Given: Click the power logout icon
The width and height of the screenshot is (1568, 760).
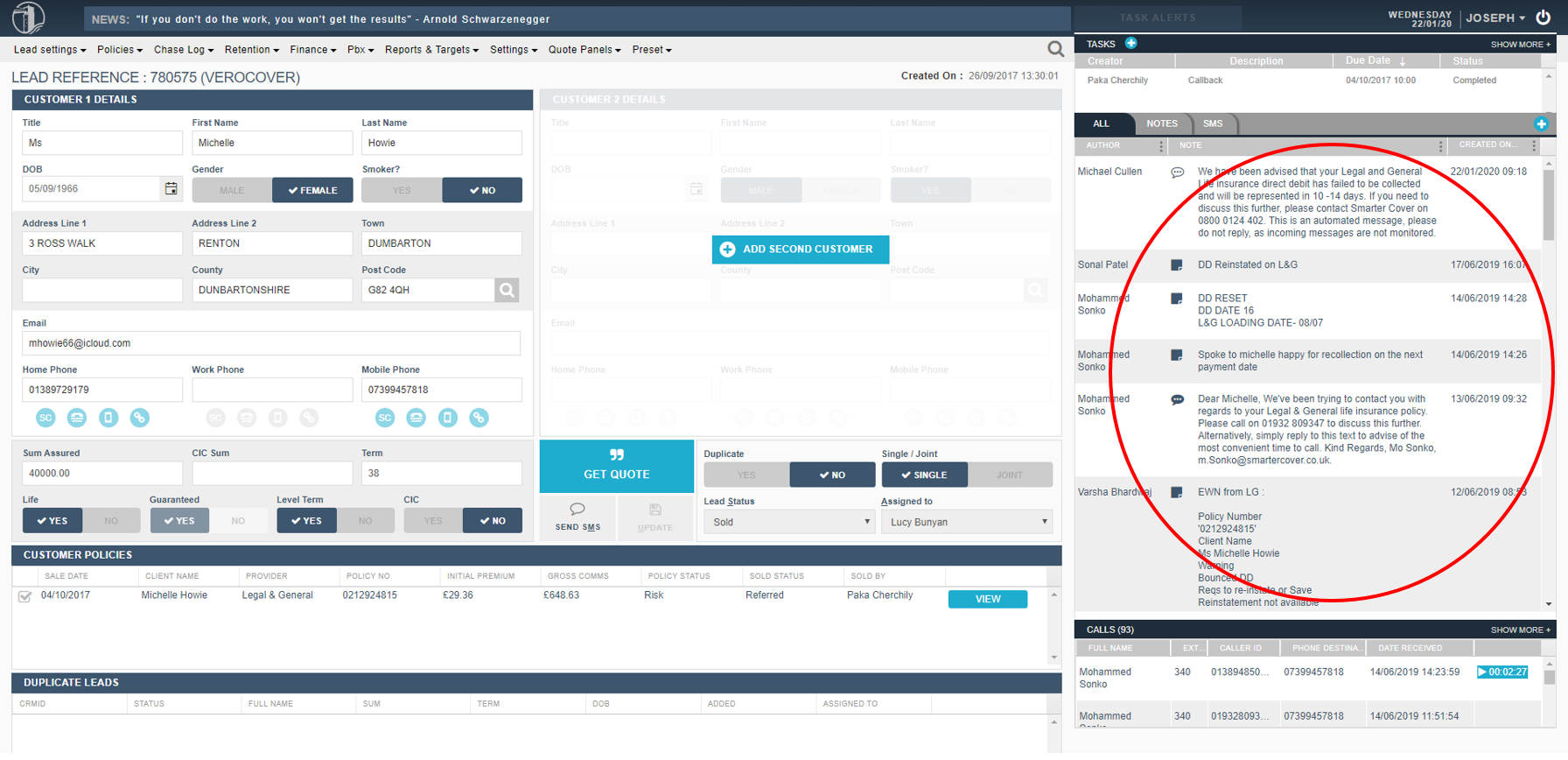Looking at the screenshot, I should [x=1543, y=18].
